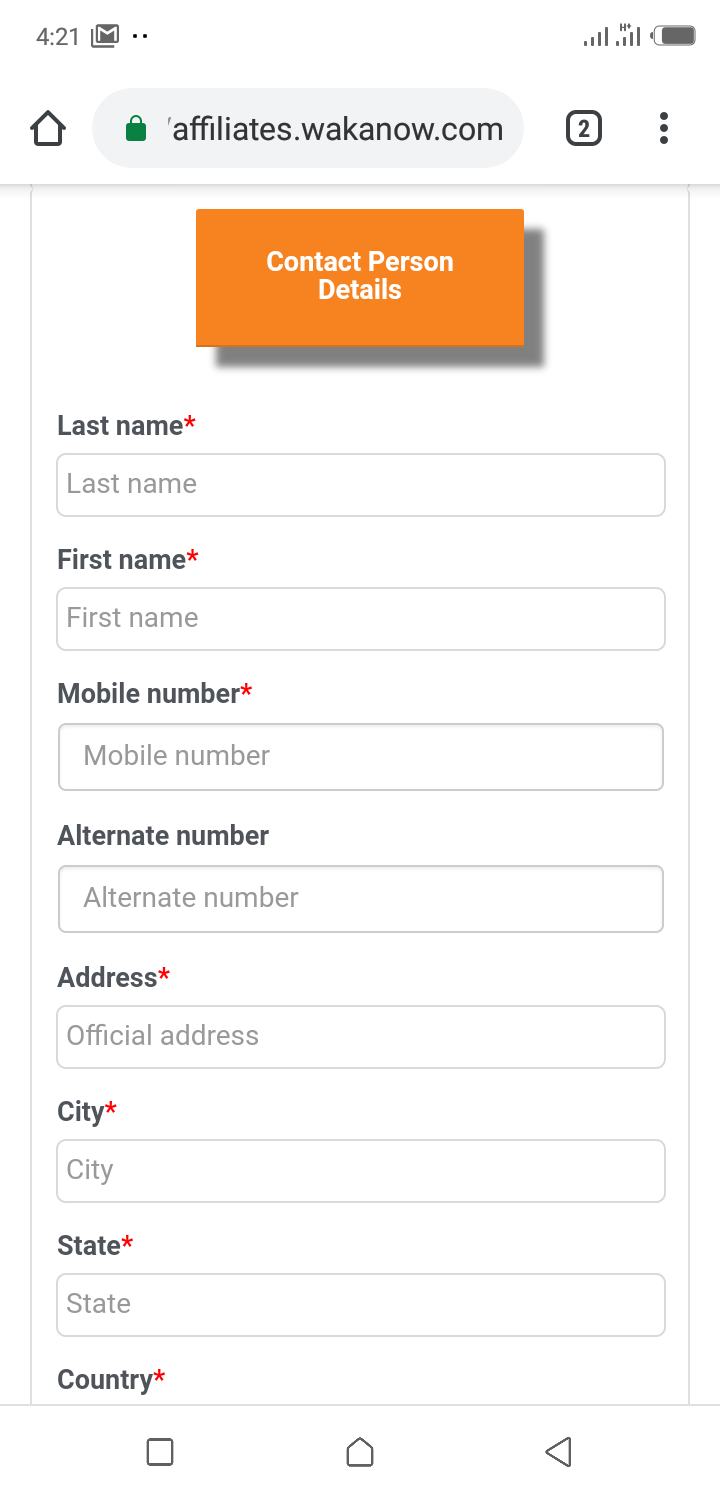Tap the Gmail notification icon in status bar

(x=105, y=37)
